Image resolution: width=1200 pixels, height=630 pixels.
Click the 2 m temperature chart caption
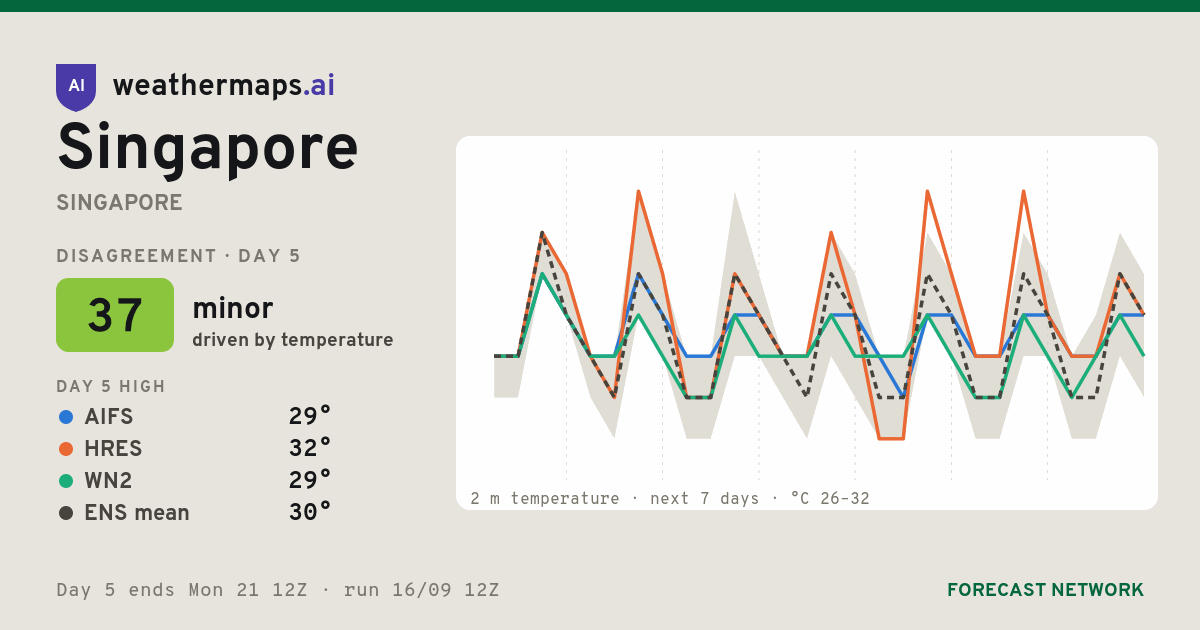click(670, 498)
